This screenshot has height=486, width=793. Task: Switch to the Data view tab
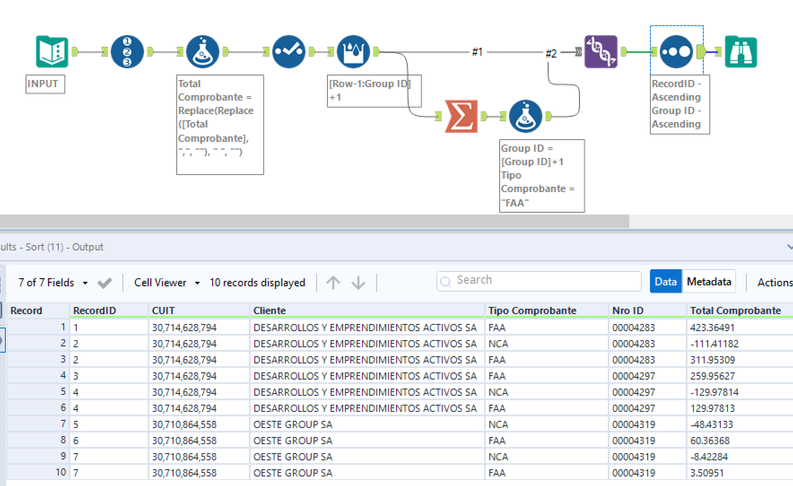pyautogui.click(x=666, y=282)
